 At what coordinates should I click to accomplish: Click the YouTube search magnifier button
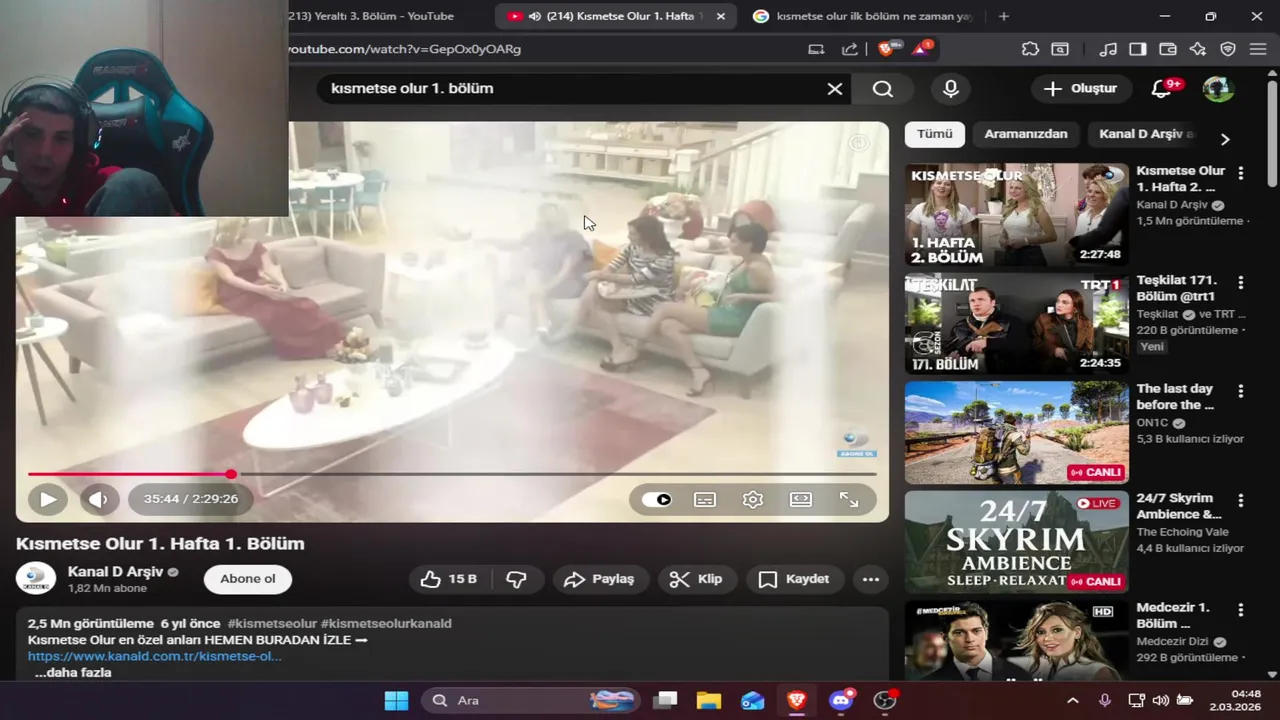(x=883, y=88)
